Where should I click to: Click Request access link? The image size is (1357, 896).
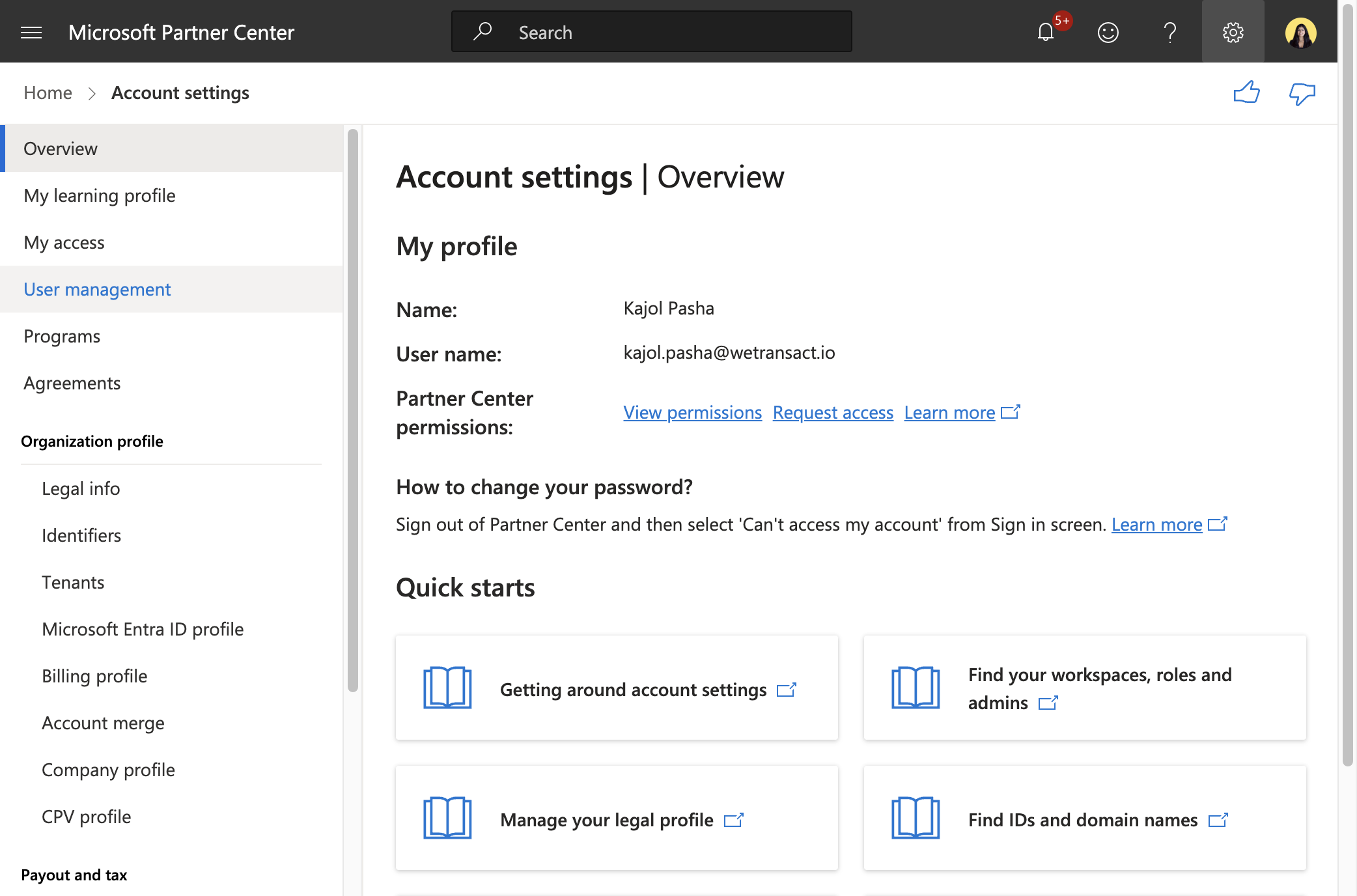pos(833,412)
